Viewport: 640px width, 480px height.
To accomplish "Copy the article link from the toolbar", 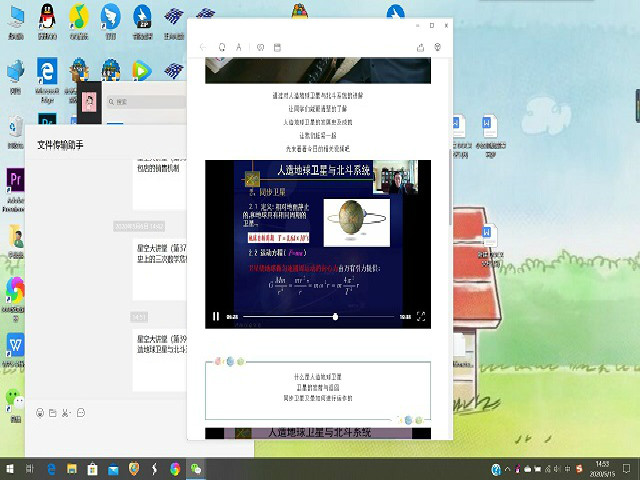I will (x=260, y=47).
